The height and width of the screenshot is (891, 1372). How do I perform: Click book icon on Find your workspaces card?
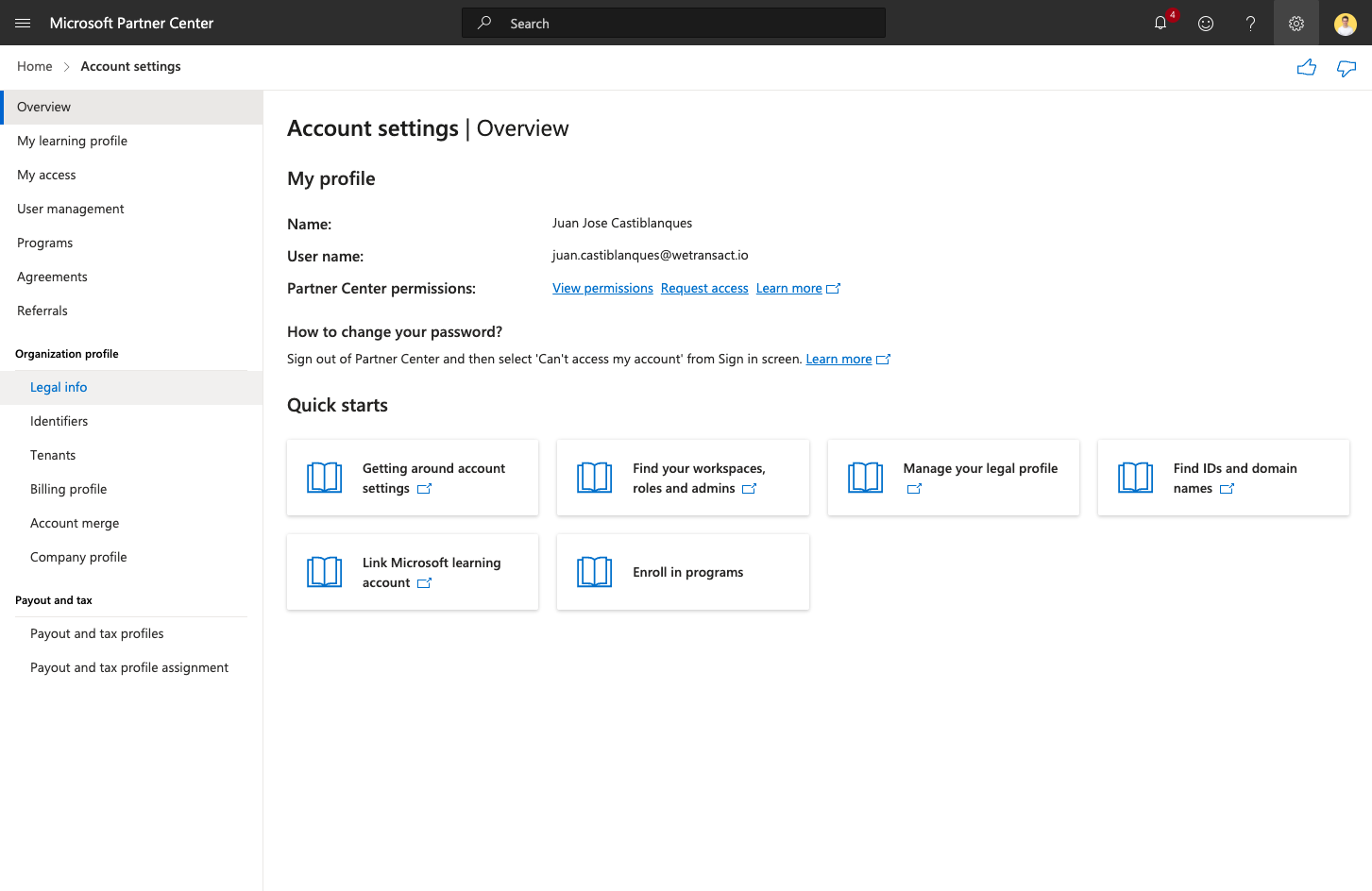pyautogui.click(x=595, y=478)
